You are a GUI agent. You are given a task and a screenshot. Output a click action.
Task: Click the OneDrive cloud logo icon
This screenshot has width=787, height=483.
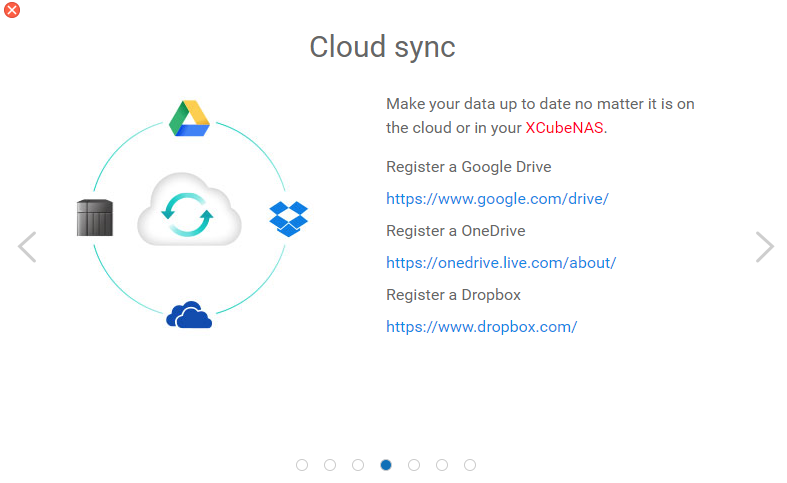[x=189, y=315]
